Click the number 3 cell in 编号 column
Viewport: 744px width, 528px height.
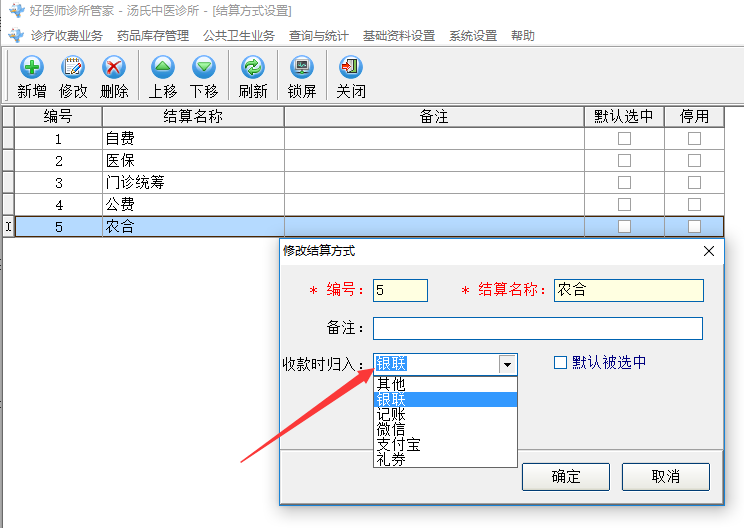coord(58,183)
